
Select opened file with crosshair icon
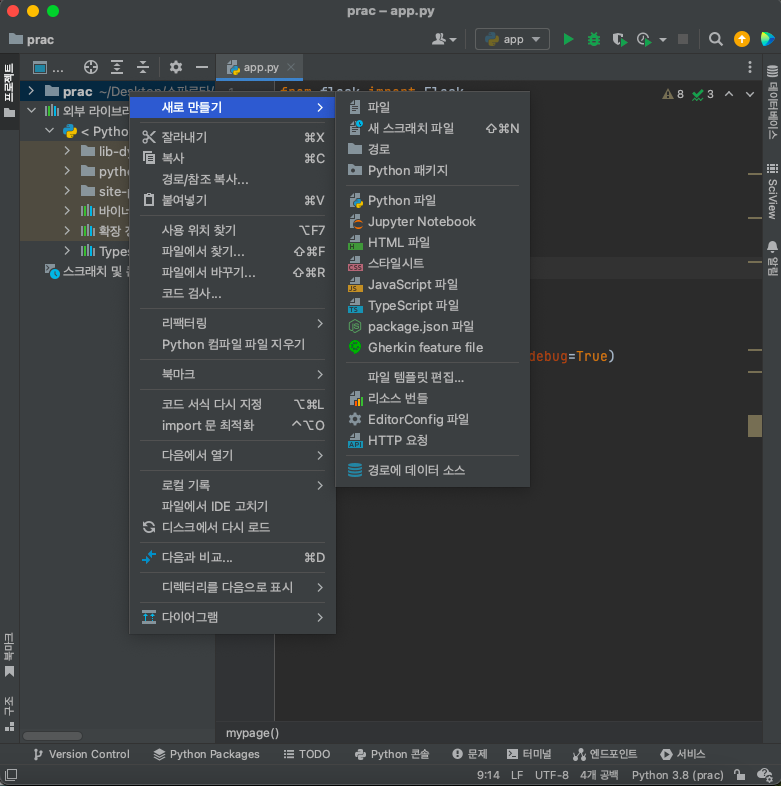click(x=91, y=67)
